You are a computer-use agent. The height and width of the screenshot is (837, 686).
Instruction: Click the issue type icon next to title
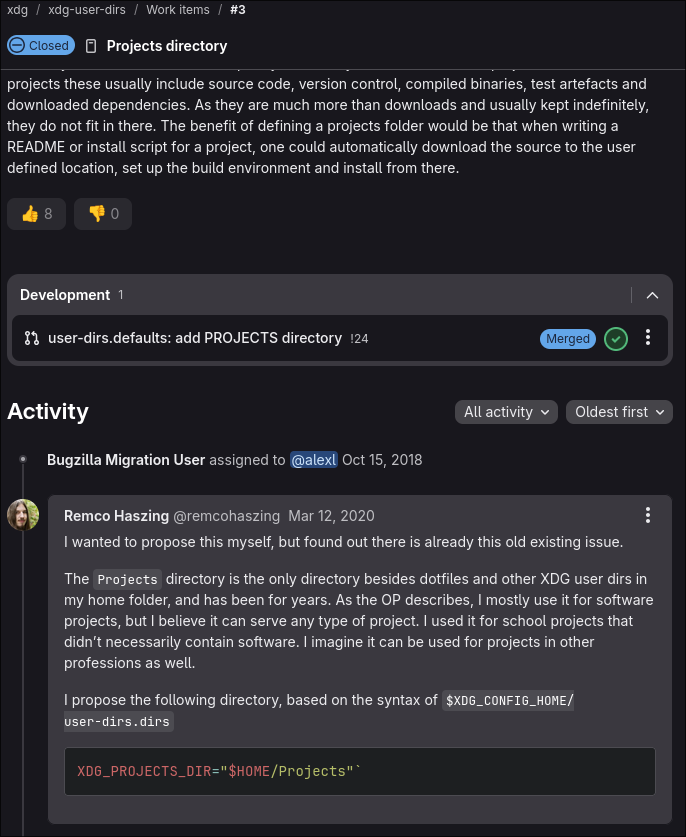(x=91, y=46)
